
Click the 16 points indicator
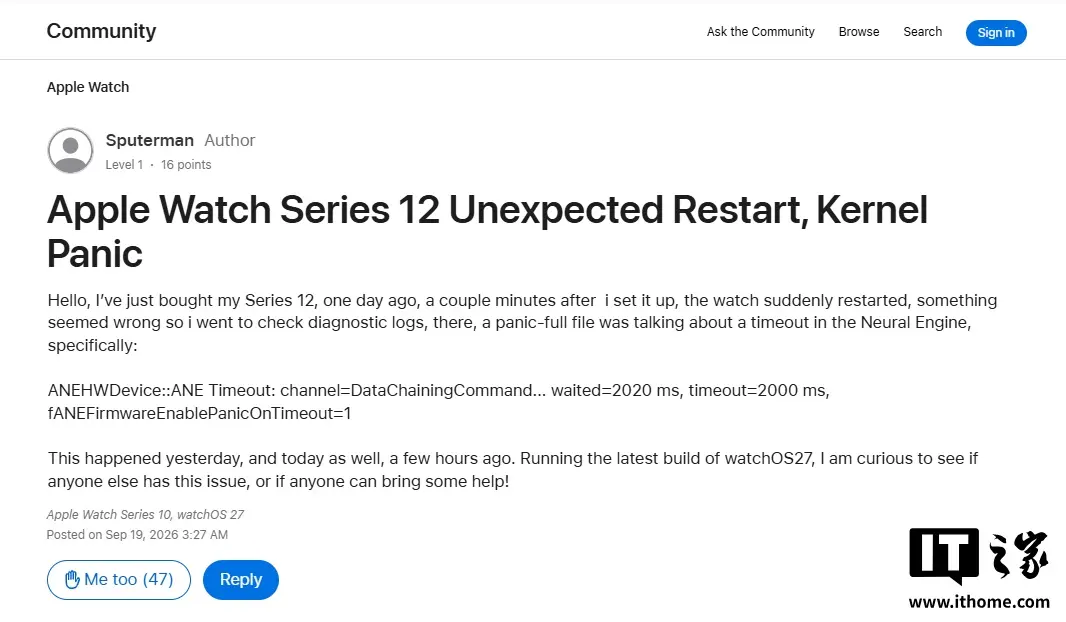tap(186, 165)
